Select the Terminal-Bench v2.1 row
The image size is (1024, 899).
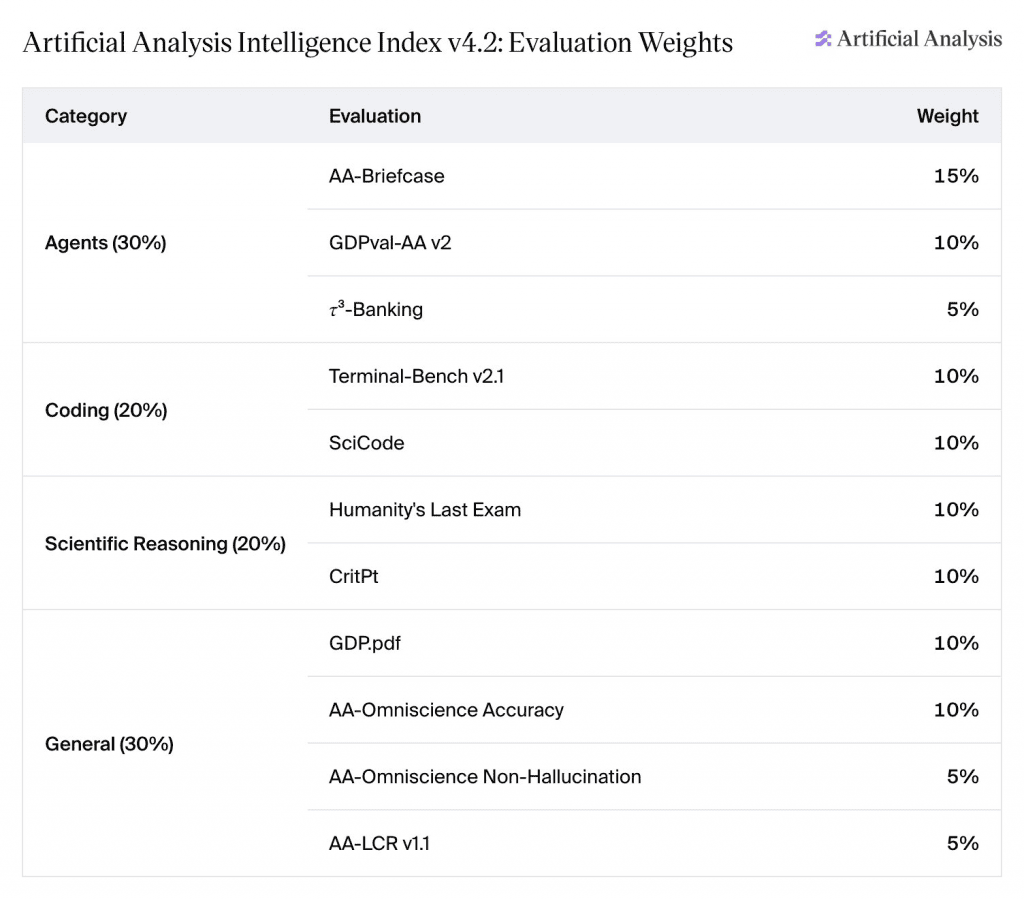click(x=654, y=377)
